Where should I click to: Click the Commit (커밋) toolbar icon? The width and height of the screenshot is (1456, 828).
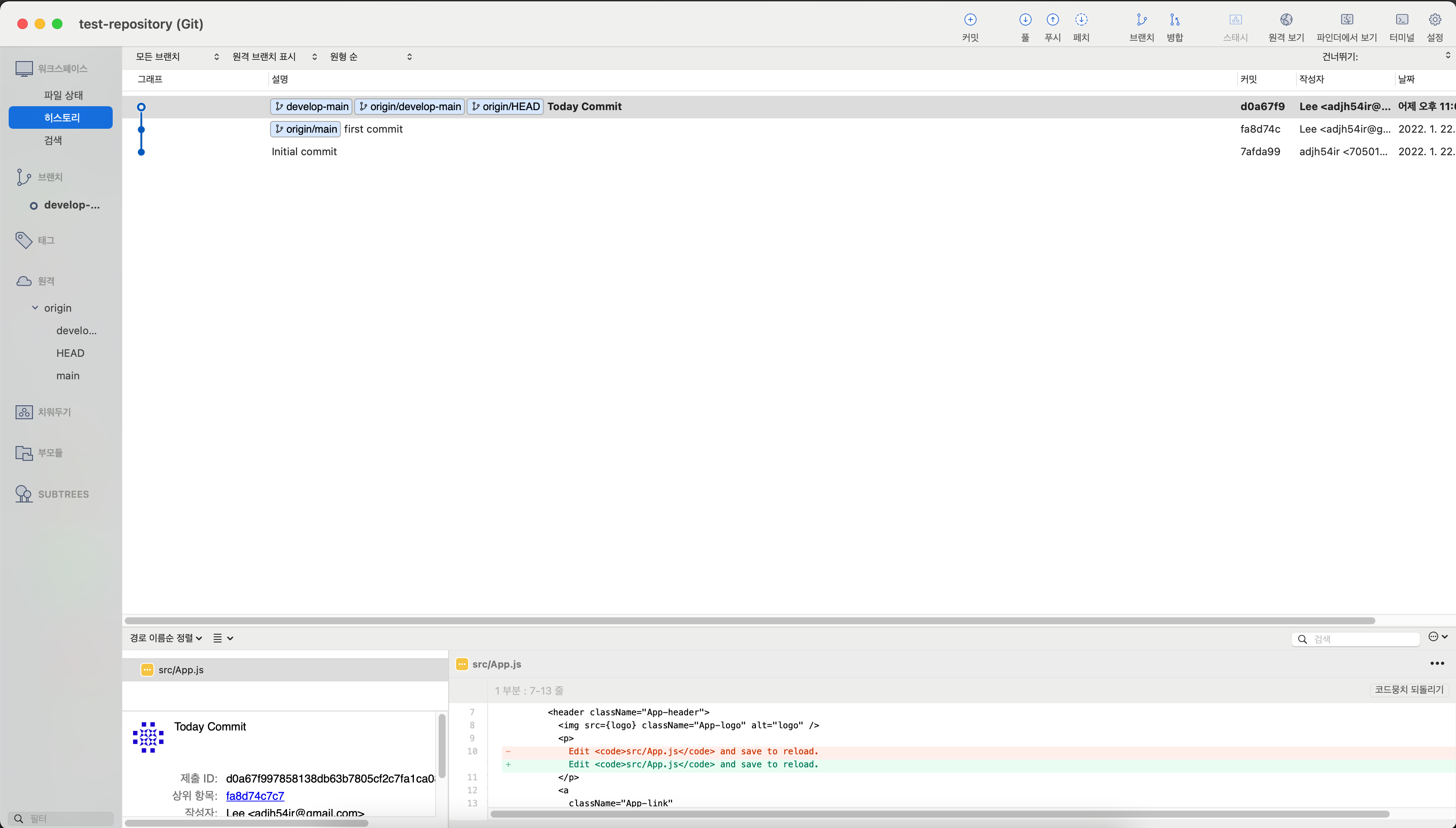(x=970, y=20)
